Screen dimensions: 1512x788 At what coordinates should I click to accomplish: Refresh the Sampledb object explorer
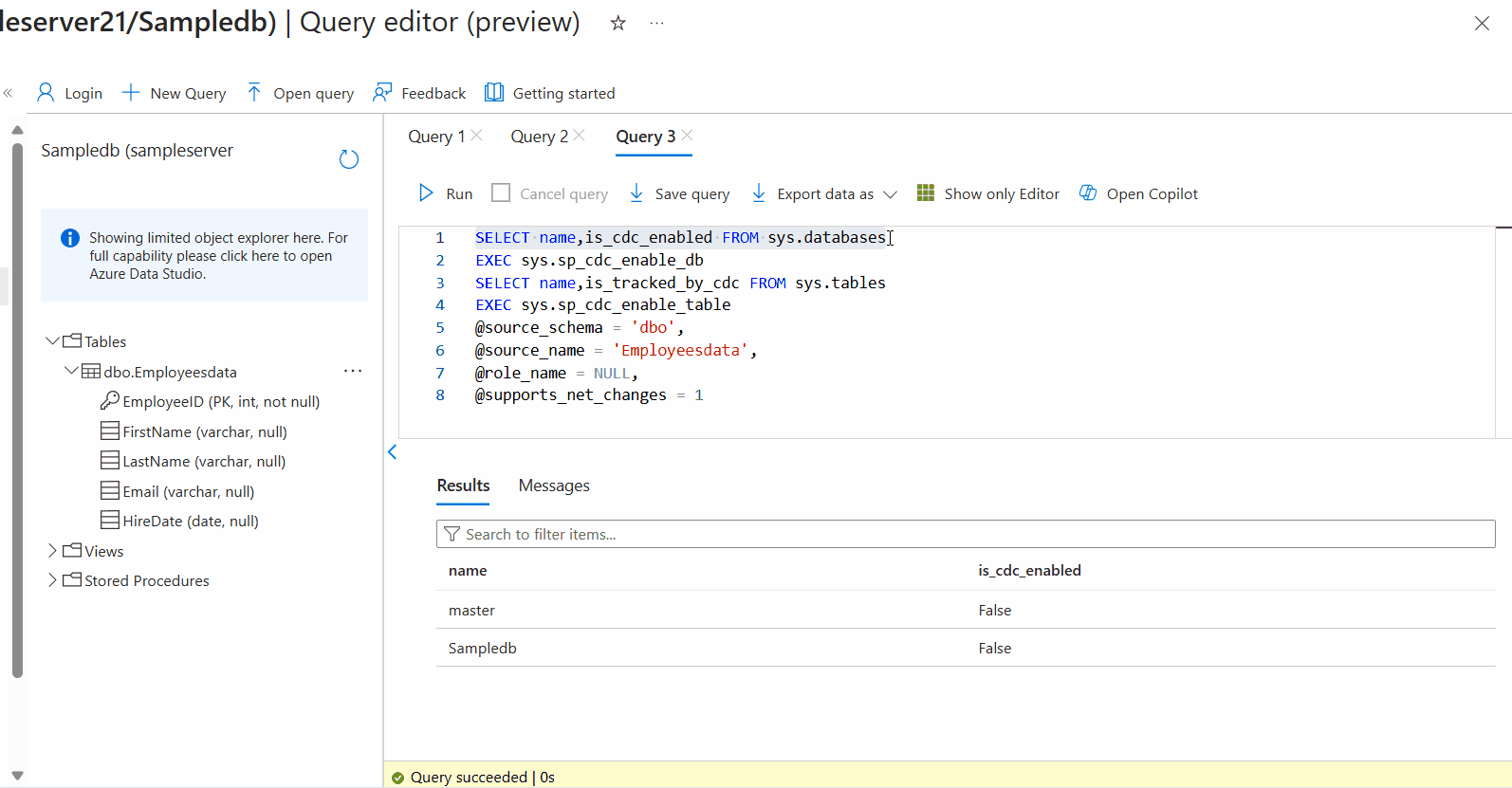[349, 159]
